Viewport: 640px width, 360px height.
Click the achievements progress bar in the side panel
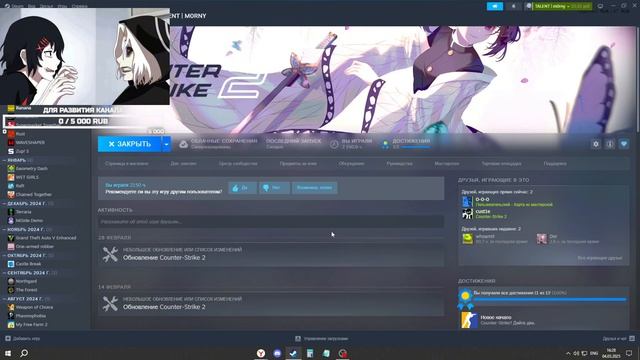pos(550,300)
